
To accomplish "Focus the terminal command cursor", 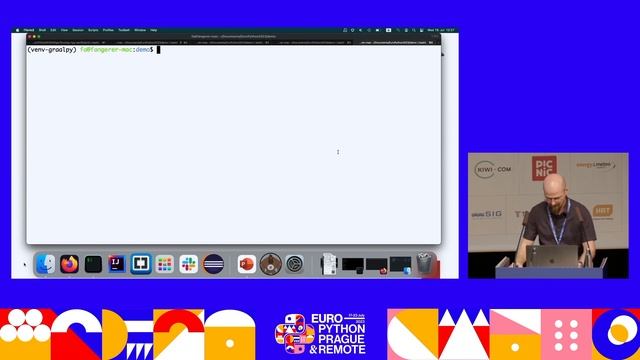I will pos(159,50).
